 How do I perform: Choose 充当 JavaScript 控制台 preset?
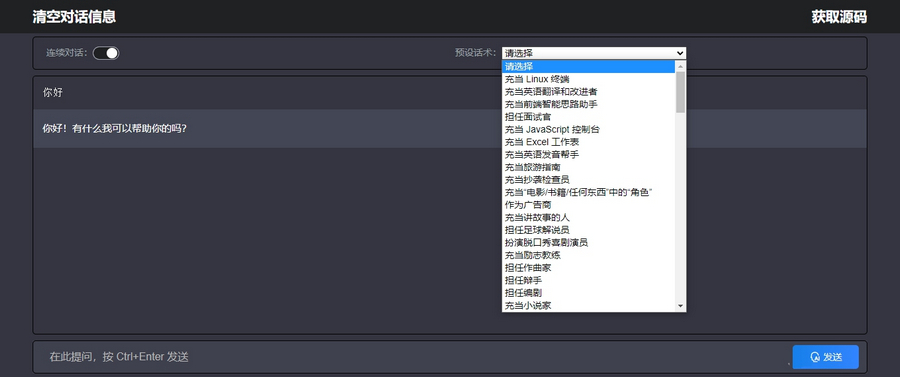pyautogui.click(x=588, y=130)
